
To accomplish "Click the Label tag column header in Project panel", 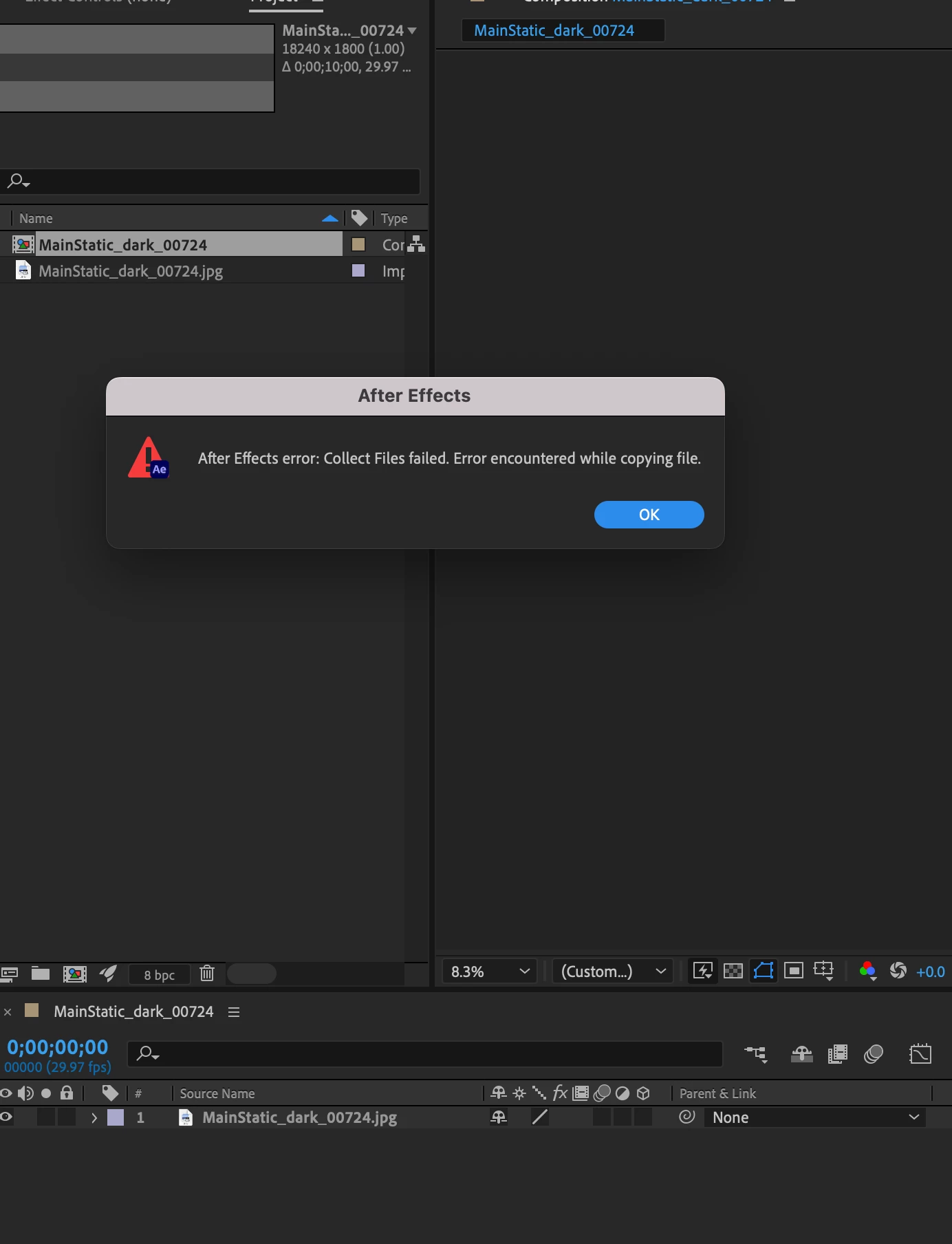I will (x=359, y=218).
